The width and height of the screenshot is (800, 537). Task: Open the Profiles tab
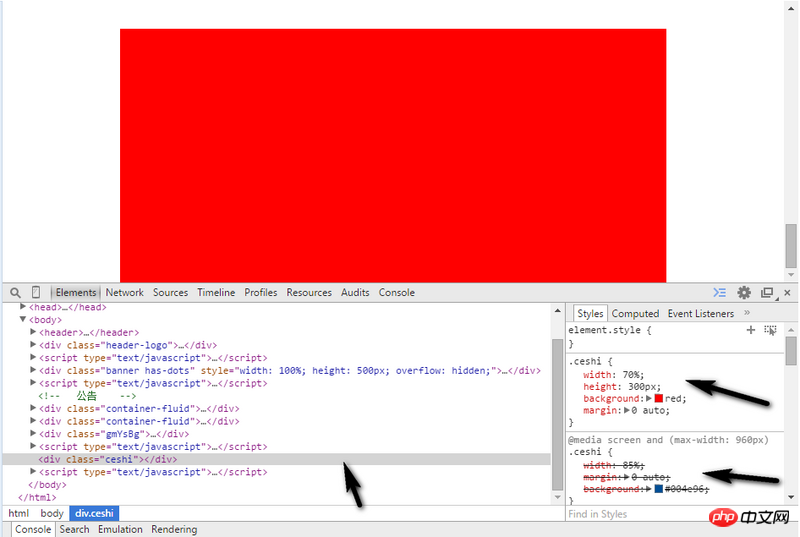pos(261,292)
